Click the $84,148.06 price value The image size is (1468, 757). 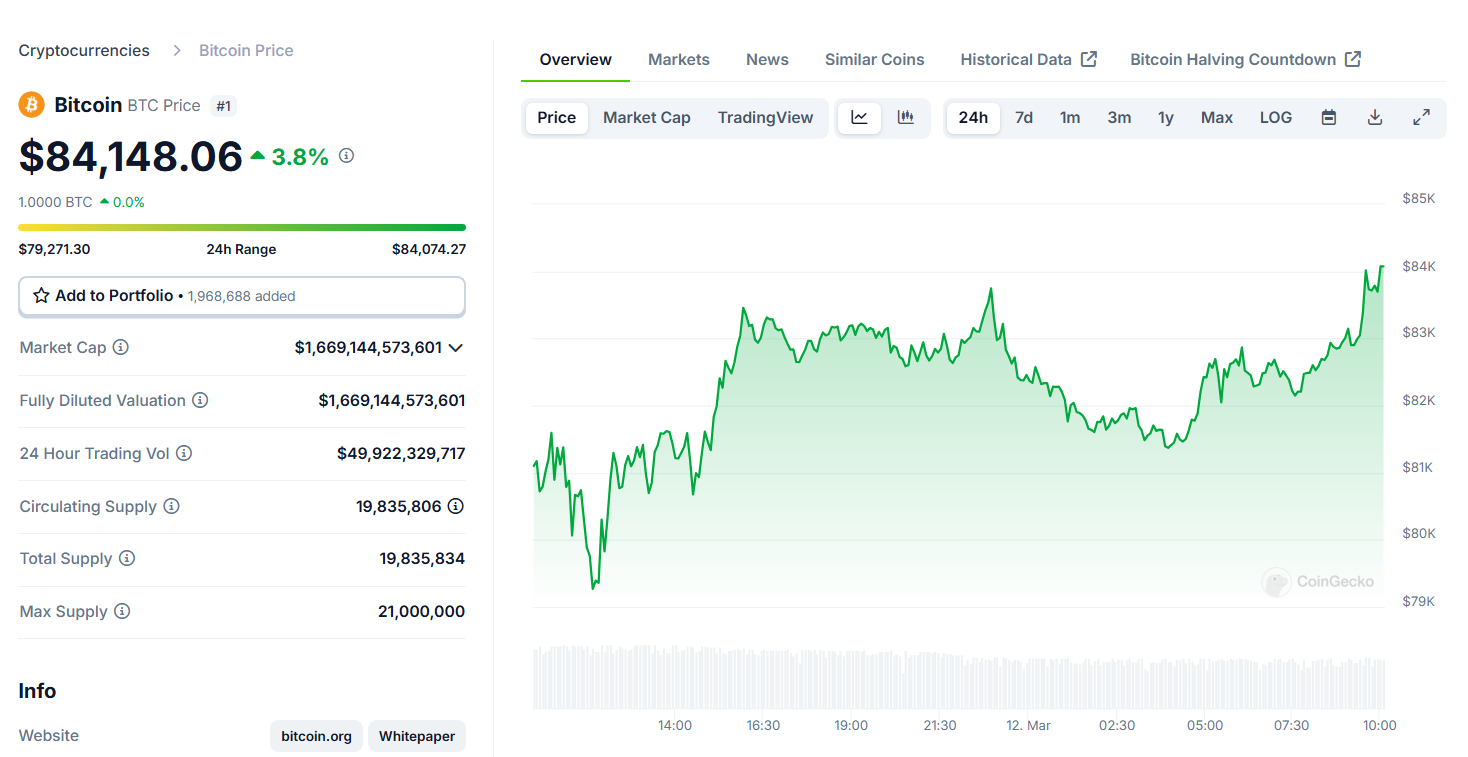(x=131, y=157)
